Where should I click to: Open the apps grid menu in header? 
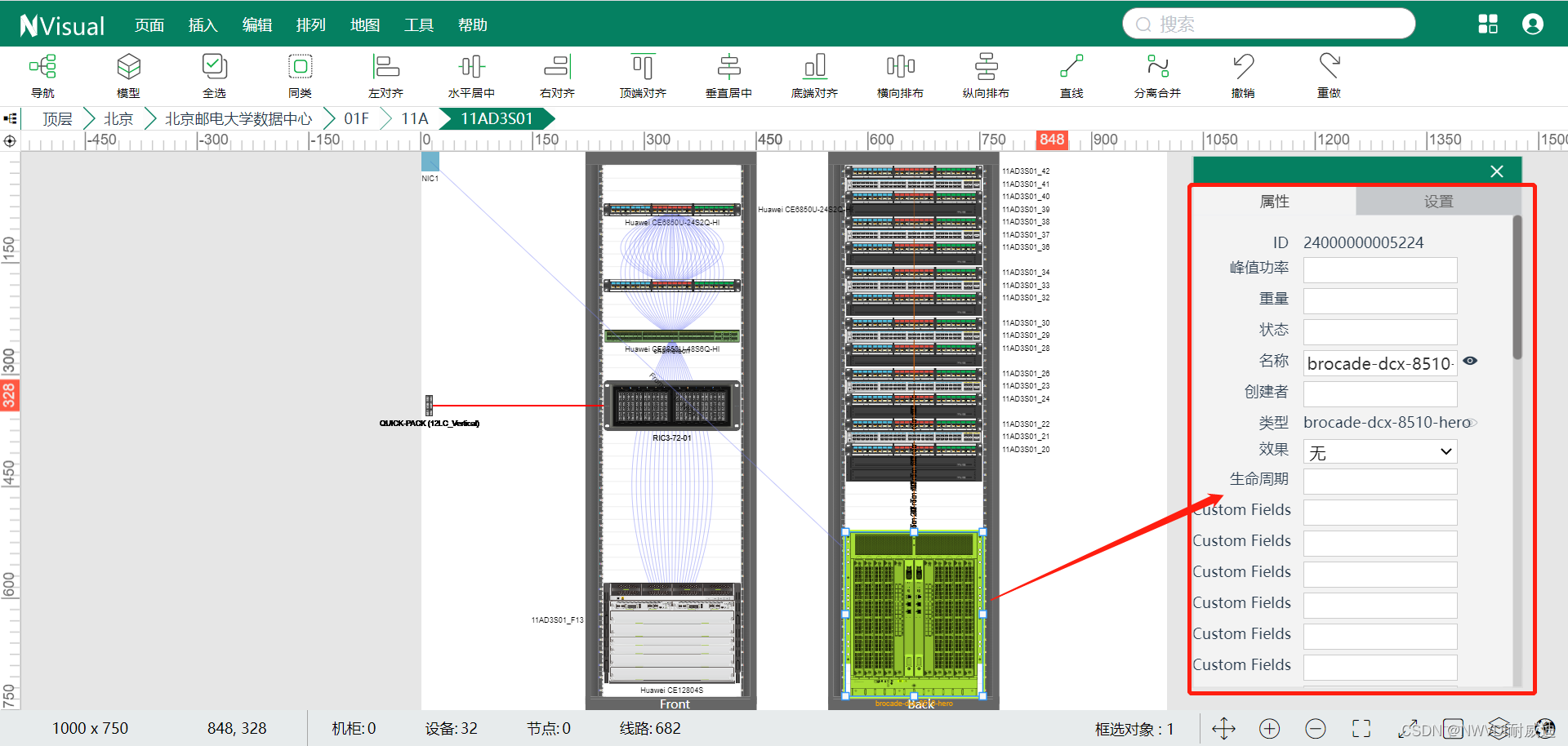(1488, 24)
